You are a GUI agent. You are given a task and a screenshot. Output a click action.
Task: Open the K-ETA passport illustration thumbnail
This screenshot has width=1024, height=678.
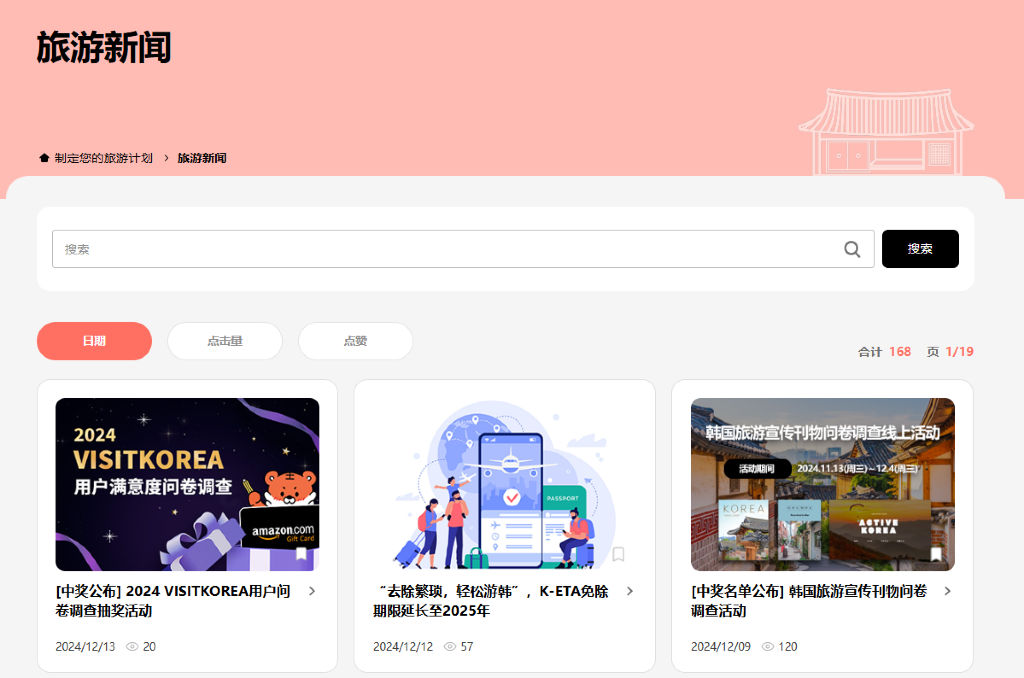505,485
